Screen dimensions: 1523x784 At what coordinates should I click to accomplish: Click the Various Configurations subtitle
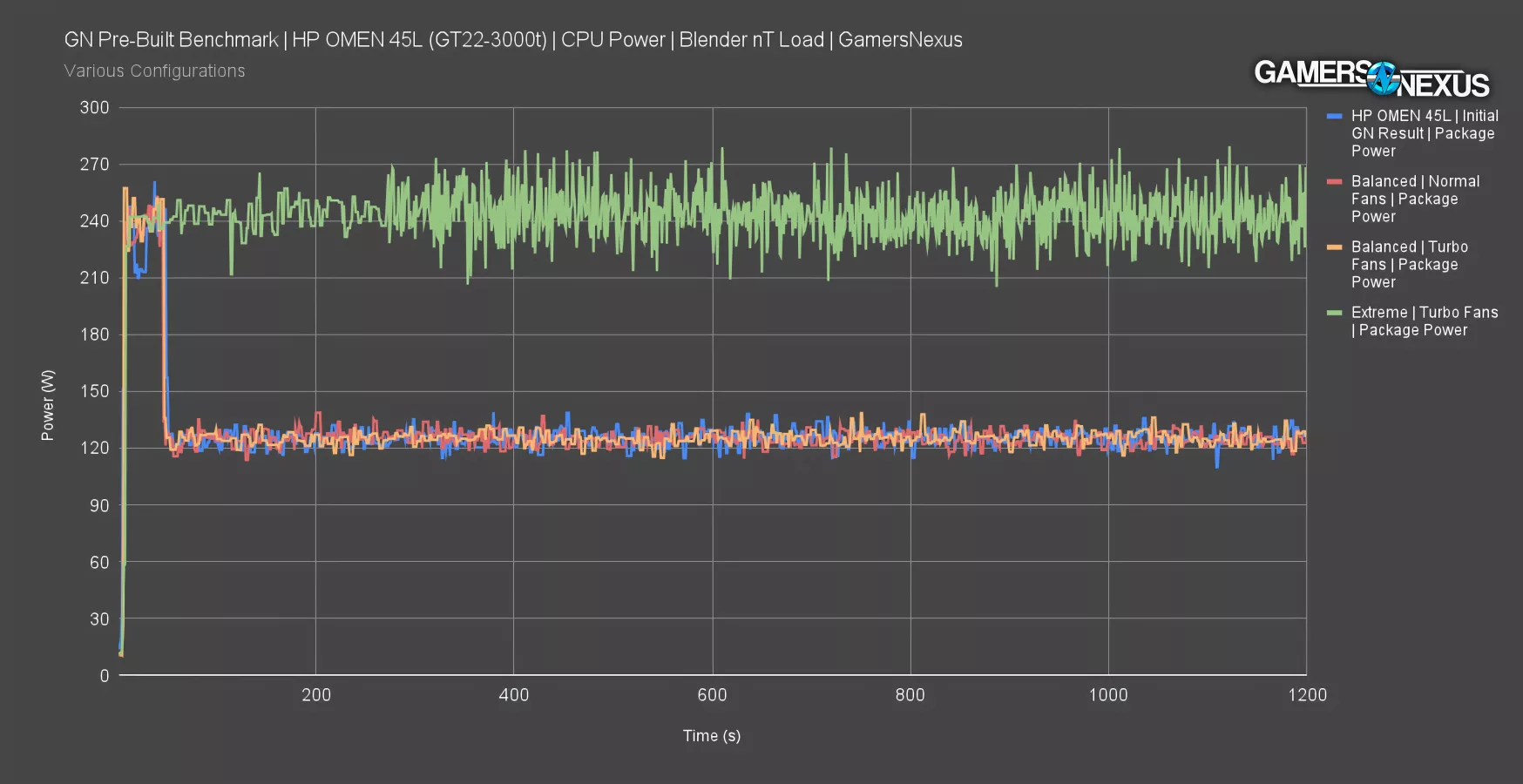tap(154, 71)
